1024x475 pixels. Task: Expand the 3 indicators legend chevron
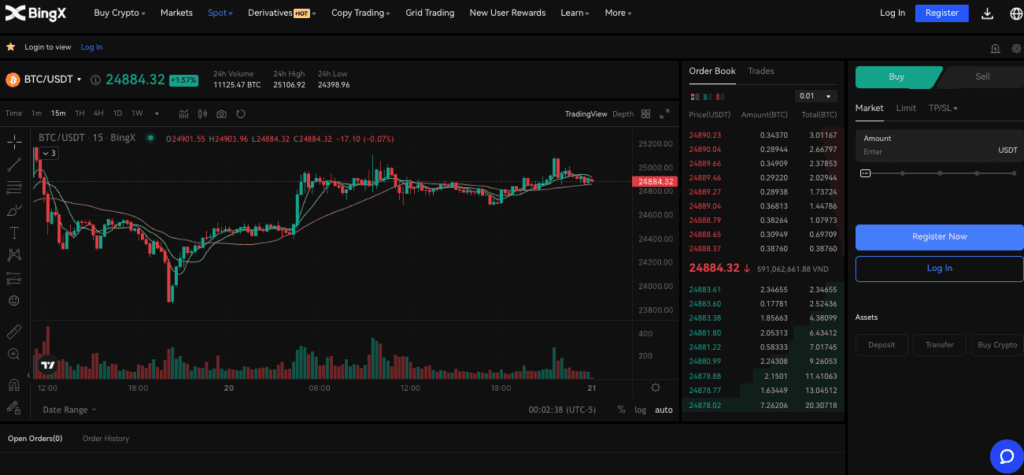pos(49,153)
